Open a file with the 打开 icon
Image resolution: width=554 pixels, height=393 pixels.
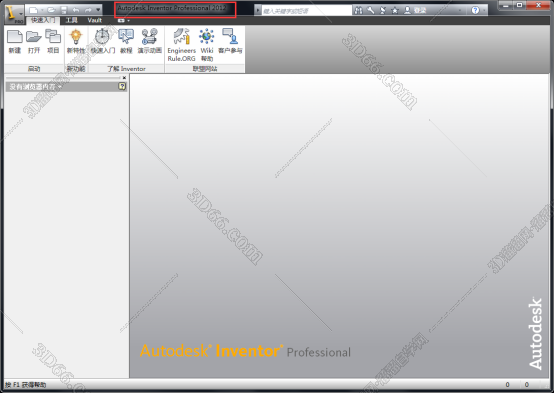pyautogui.click(x=34, y=41)
